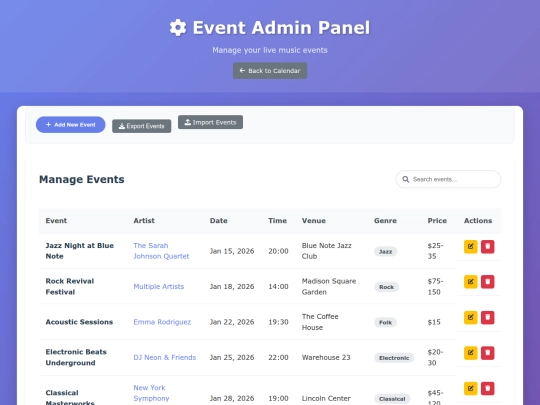Click the 20:00 time cell
This screenshot has height=405, width=540.
click(x=278, y=251)
